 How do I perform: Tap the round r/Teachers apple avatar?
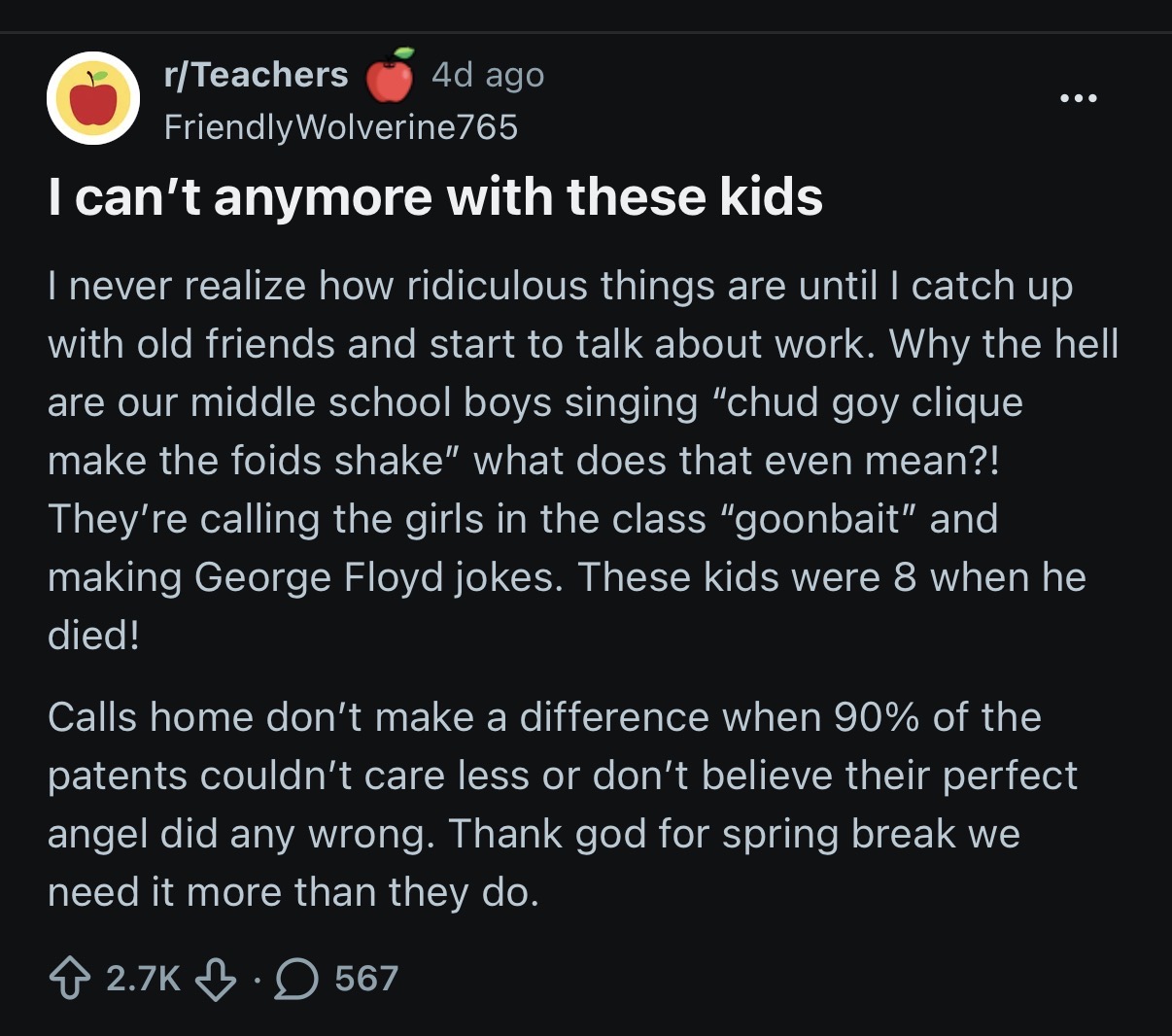click(x=93, y=98)
